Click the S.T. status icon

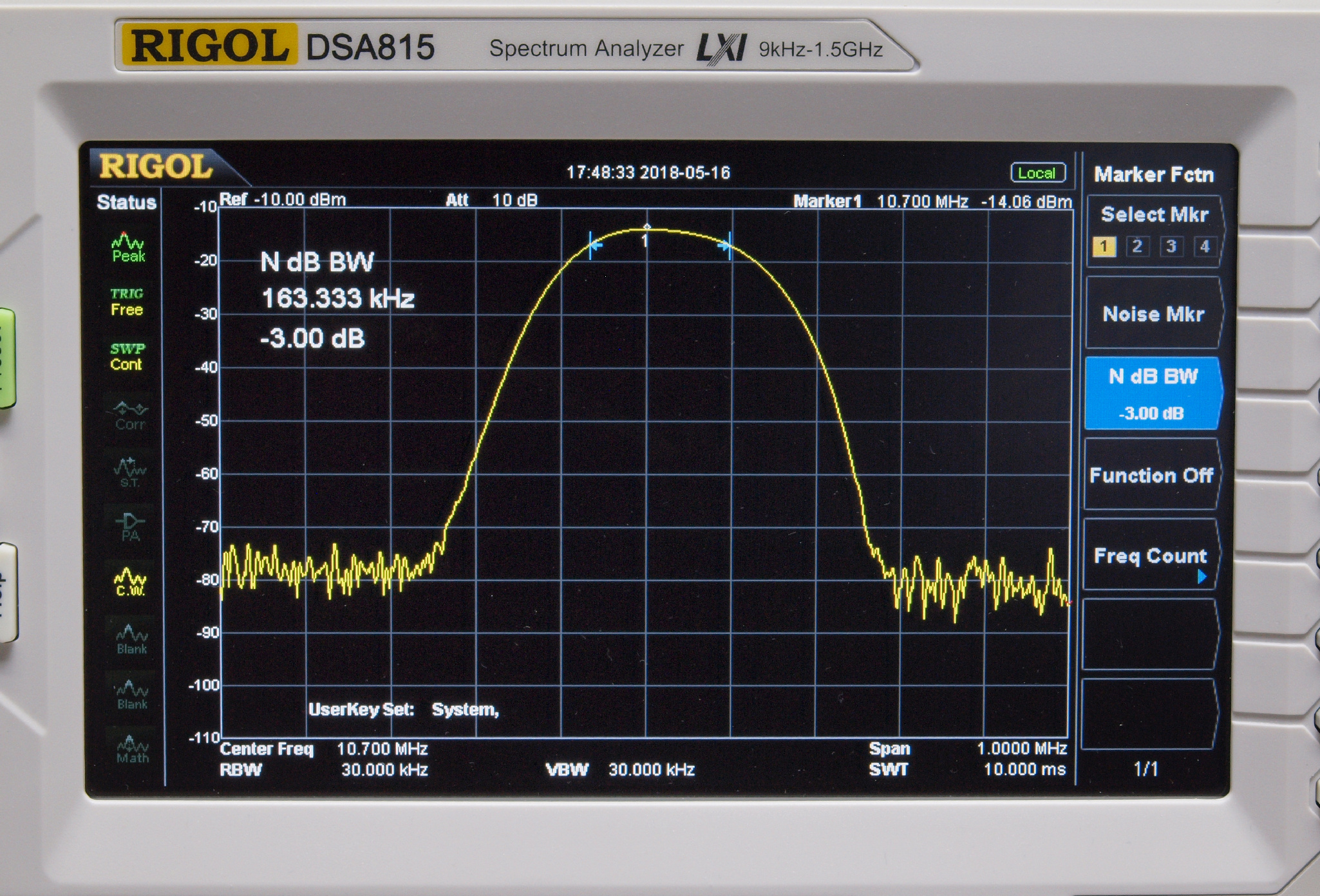point(130,472)
